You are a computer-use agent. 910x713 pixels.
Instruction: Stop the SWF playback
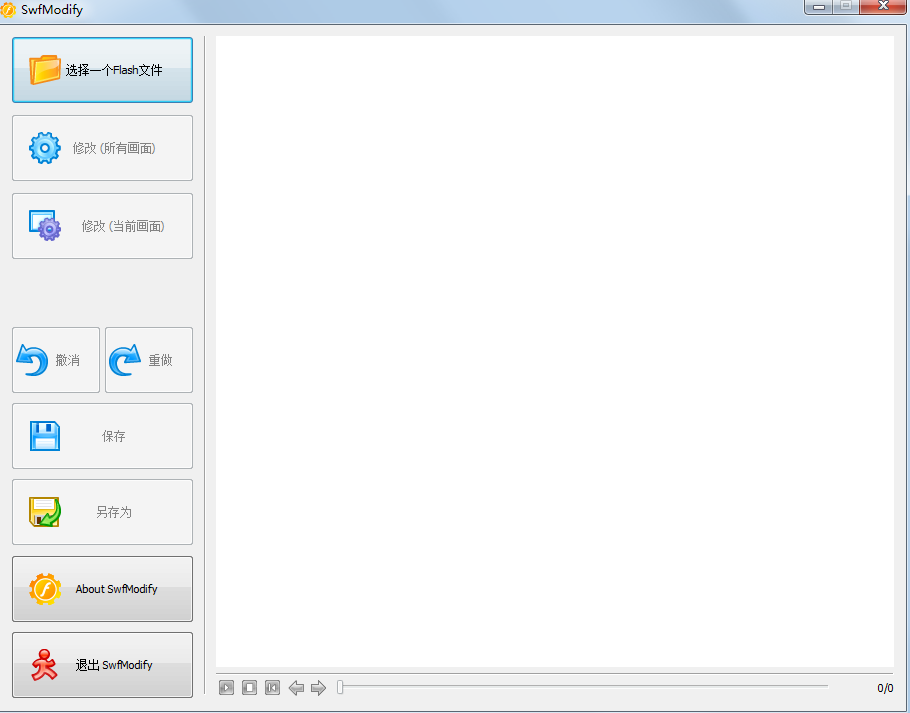pyautogui.click(x=249, y=687)
